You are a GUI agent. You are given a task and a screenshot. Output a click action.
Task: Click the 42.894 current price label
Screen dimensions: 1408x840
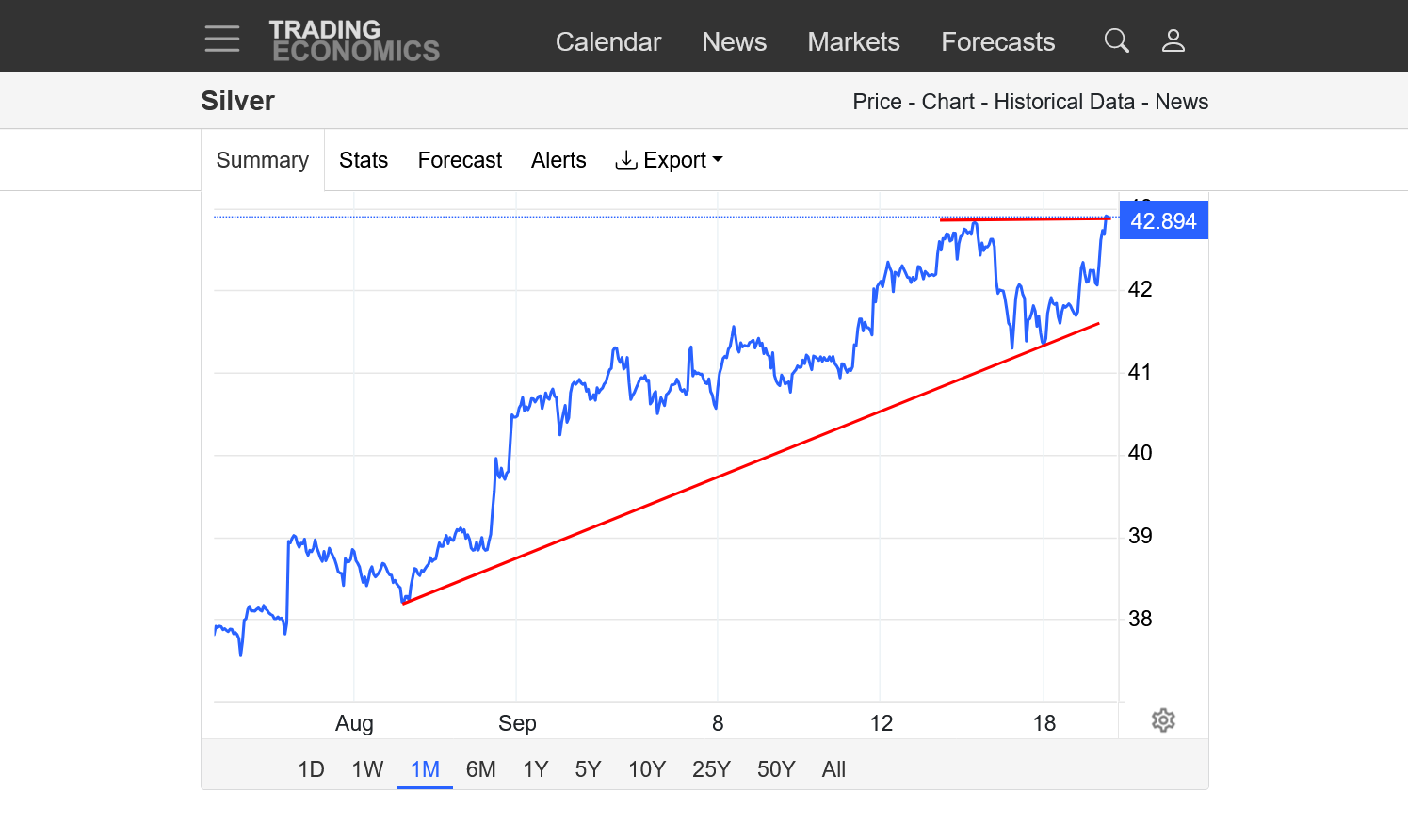1163,221
